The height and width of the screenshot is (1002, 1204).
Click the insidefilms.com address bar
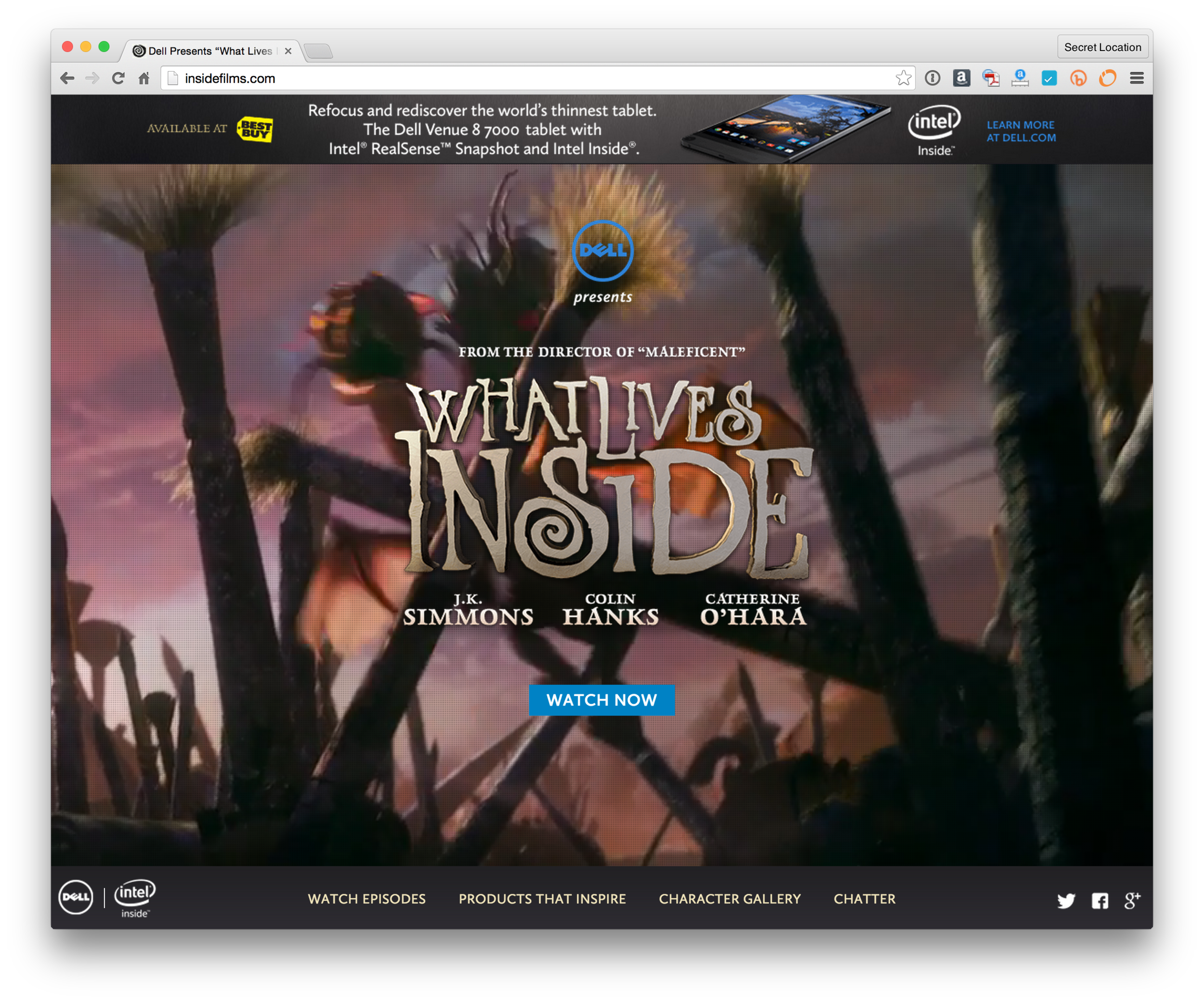[538, 78]
